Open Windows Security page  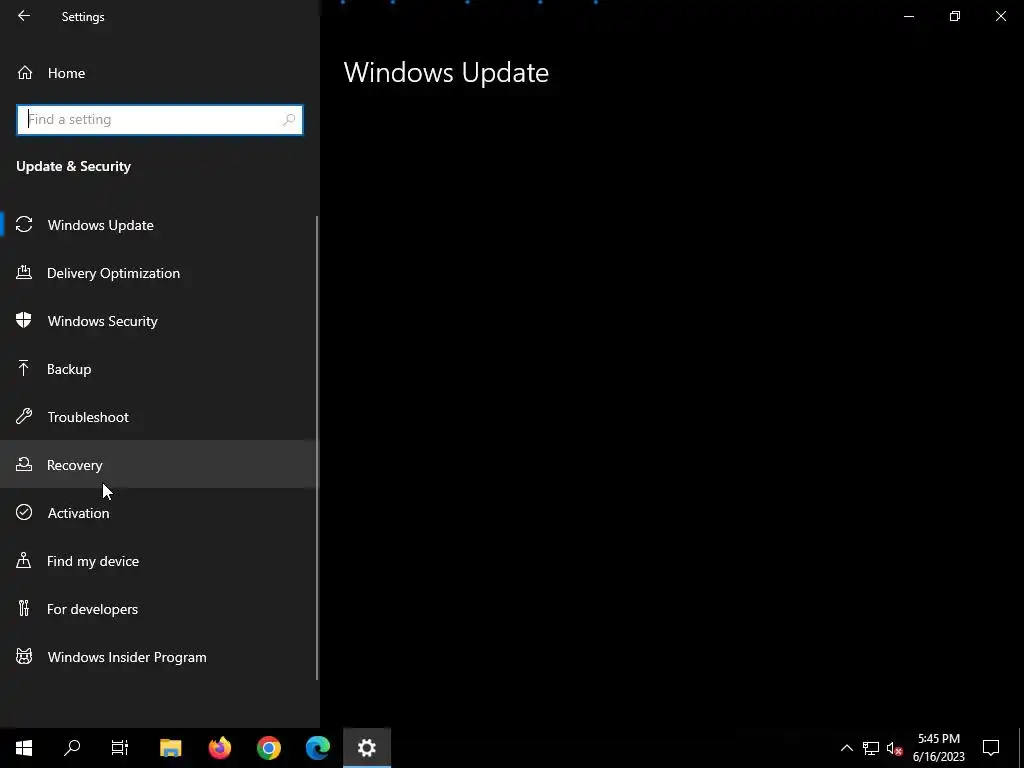pos(159,321)
